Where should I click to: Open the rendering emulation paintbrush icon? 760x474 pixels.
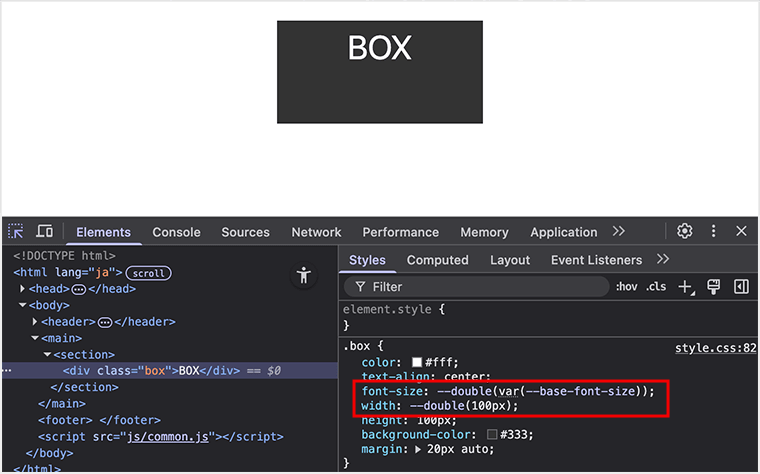[713, 287]
